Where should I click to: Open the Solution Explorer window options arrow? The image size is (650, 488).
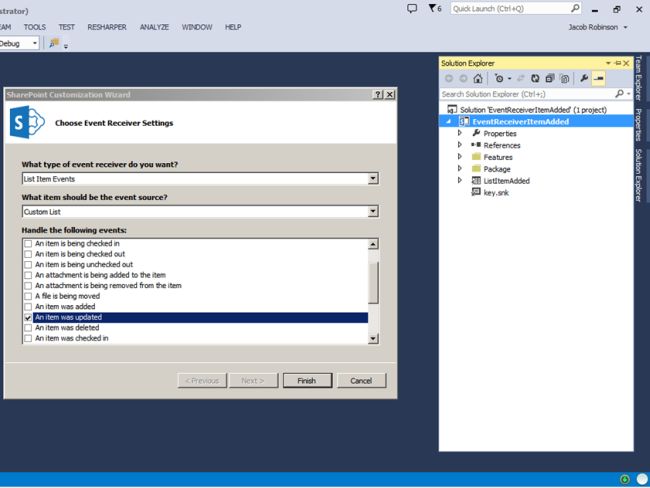click(608, 63)
